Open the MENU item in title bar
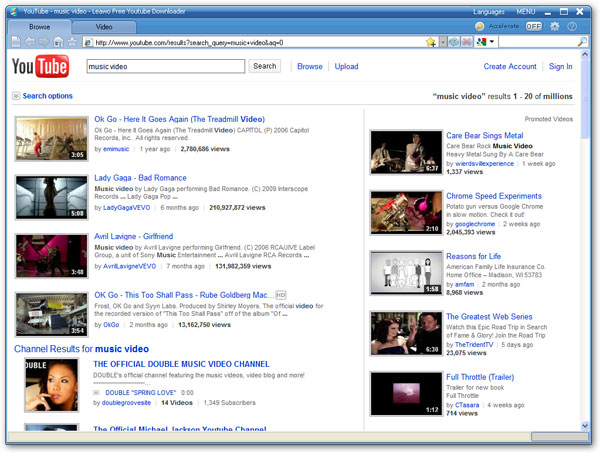 click(526, 12)
